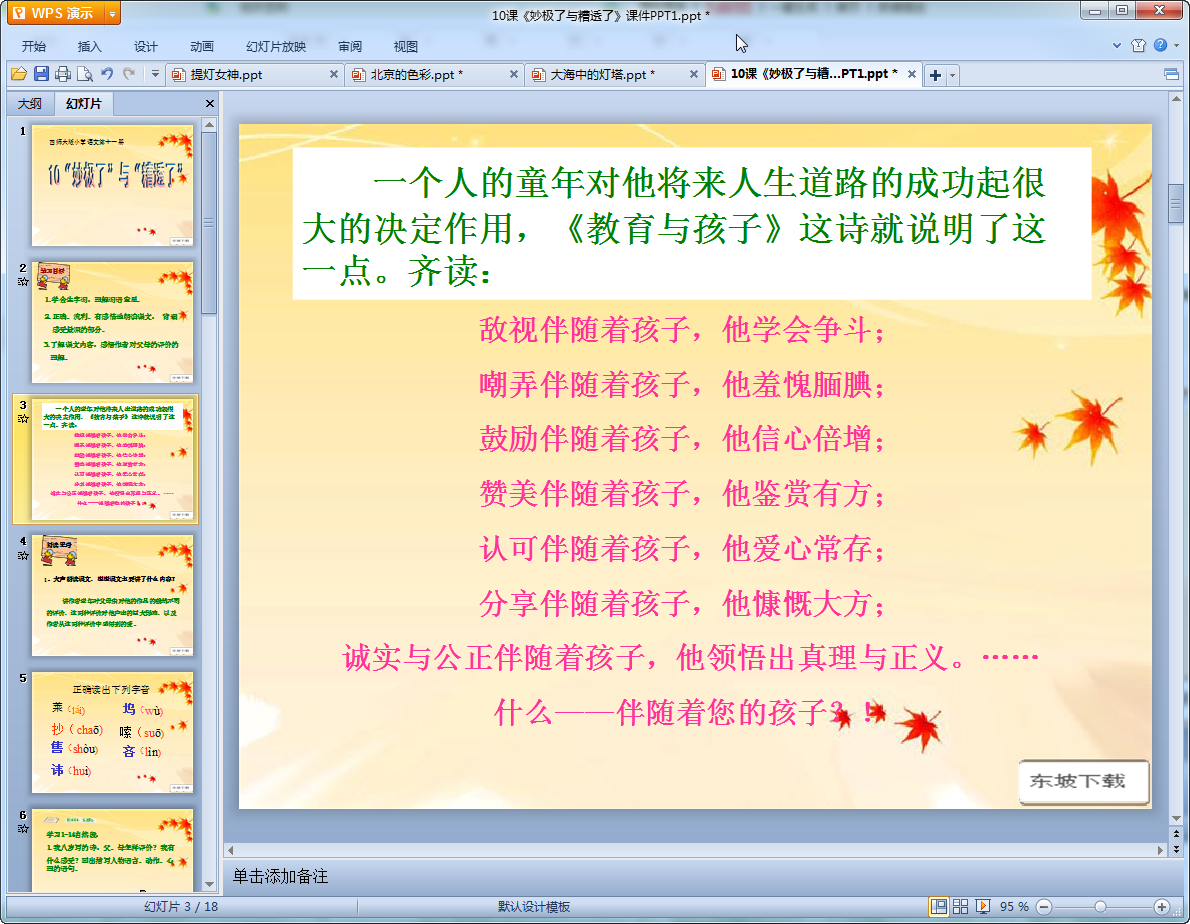Click the 东坡下载 button on the slide
The image size is (1190, 924).
point(1083,781)
